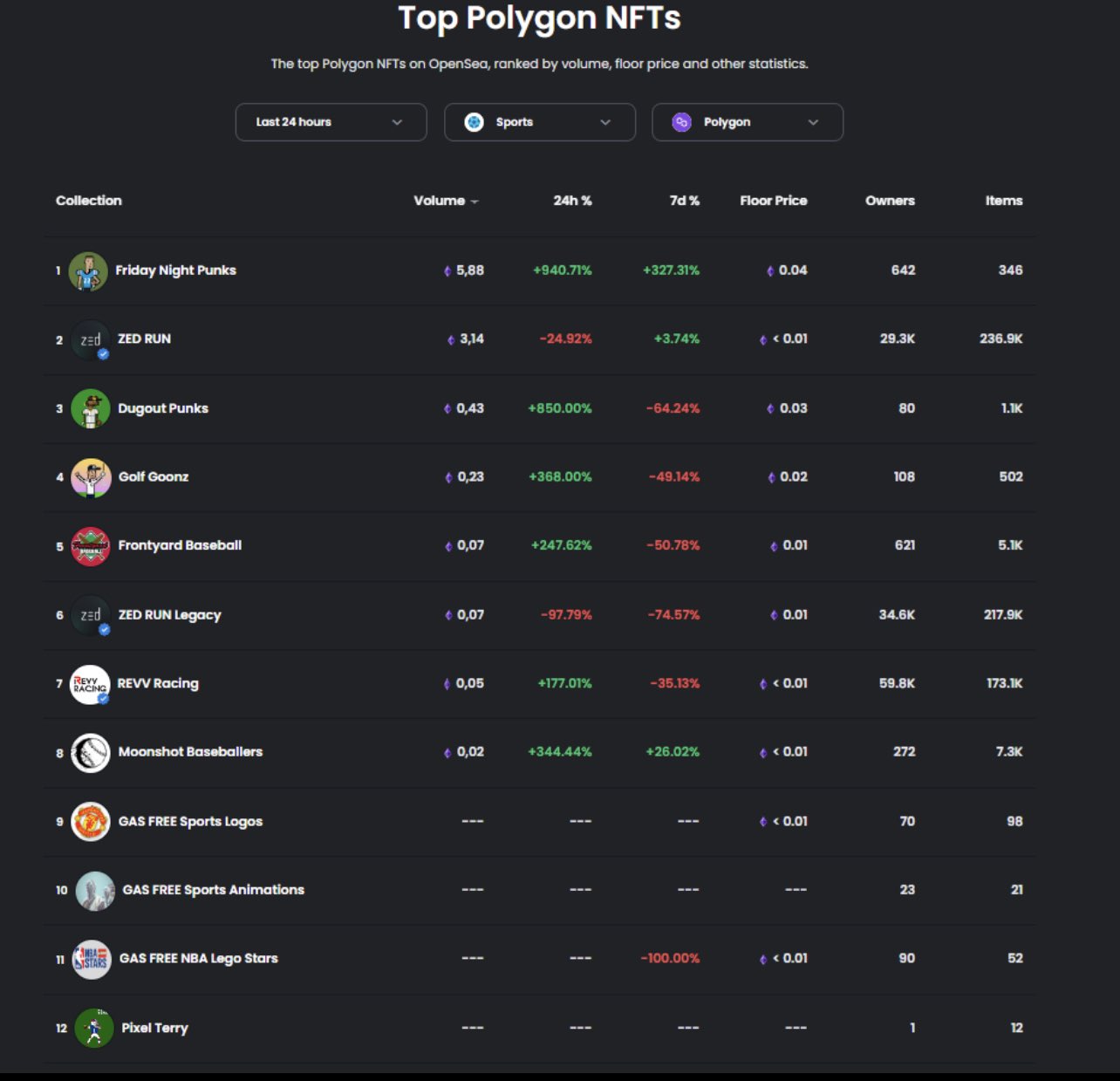Image resolution: width=1120 pixels, height=1081 pixels.
Task: Click the 0,43 volume value
Action: pyautogui.click(x=470, y=408)
